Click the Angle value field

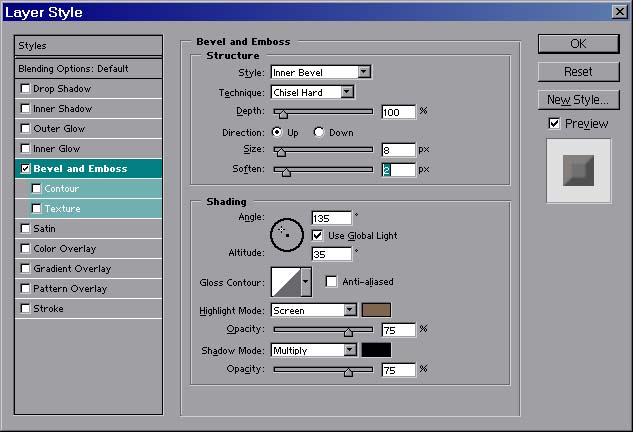coord(331,218)
